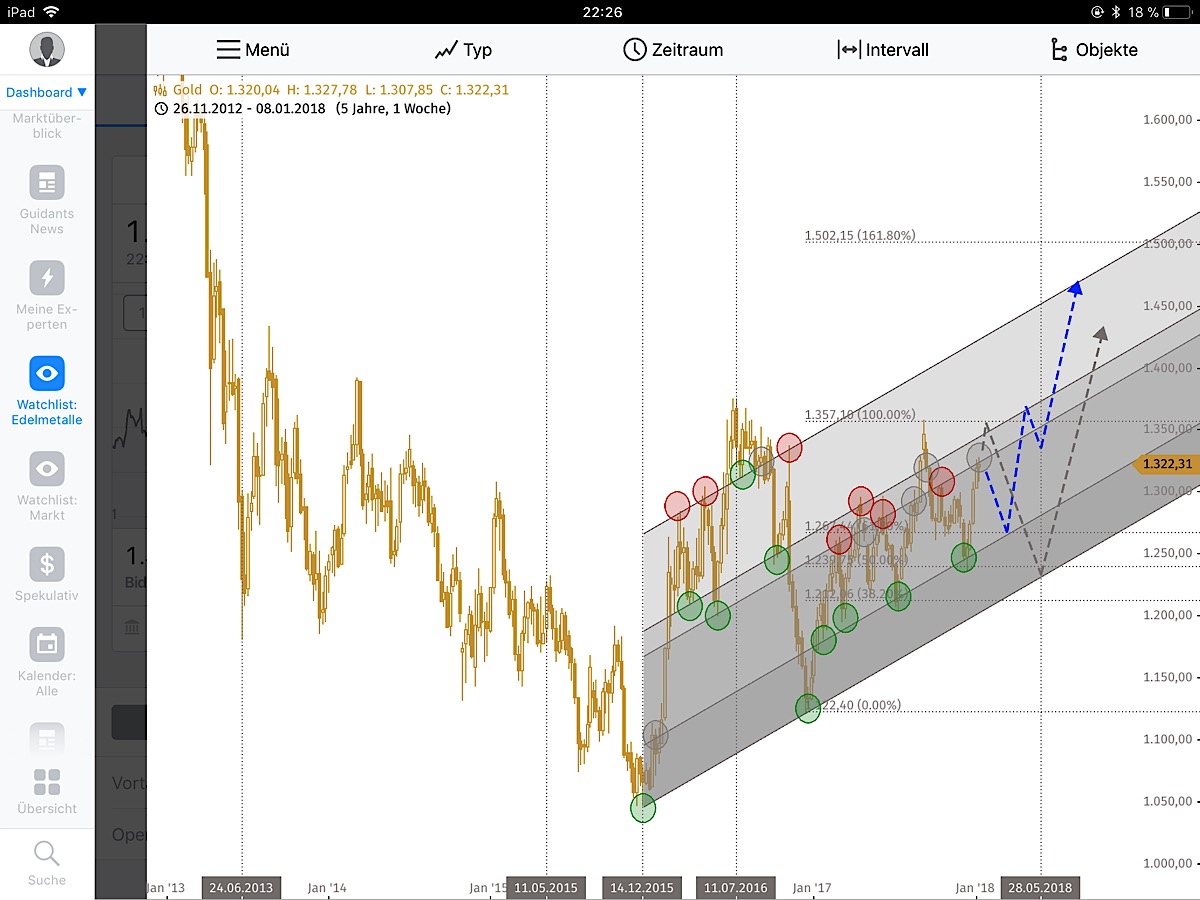Open the Spekulativ watchlist

pyautogui.click(x=45, y=563)
